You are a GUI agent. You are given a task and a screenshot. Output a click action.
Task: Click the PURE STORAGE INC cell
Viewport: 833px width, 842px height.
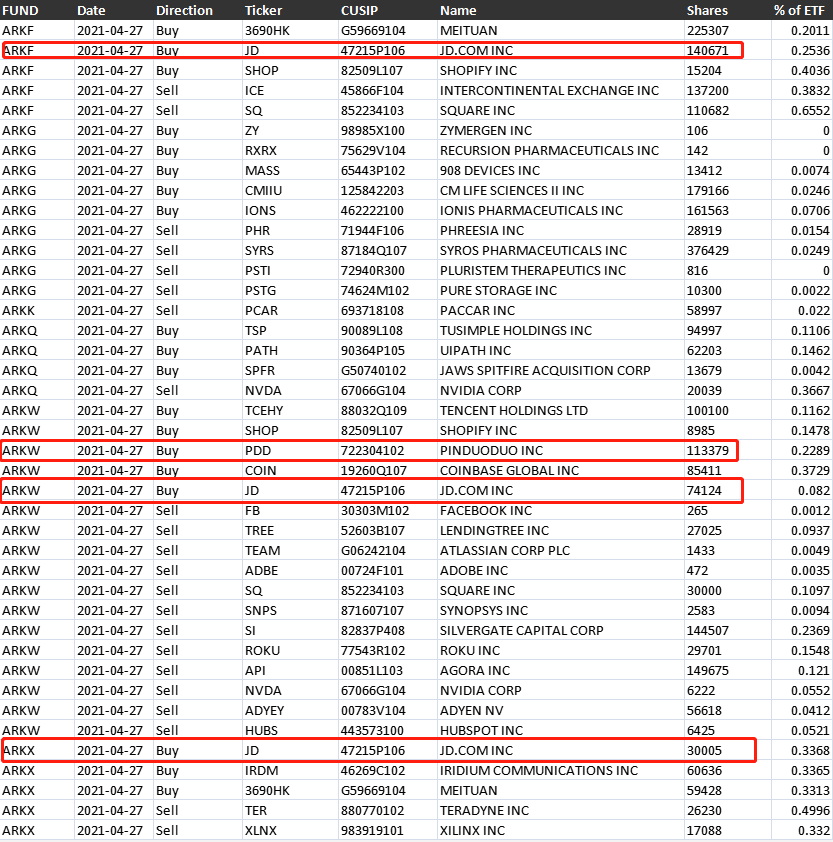498,291
